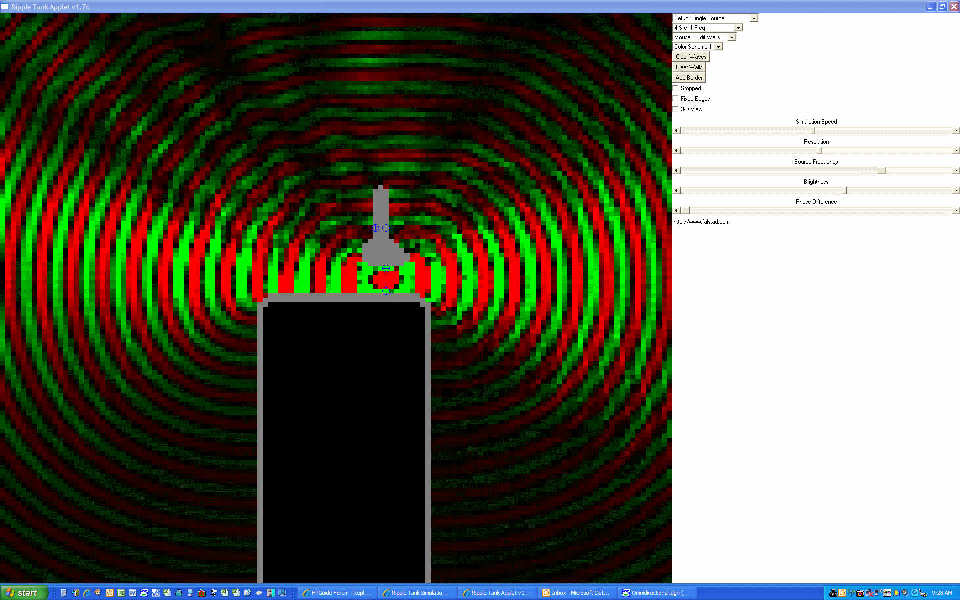Decrease Simulation Speed with left arrow
This screenshot has height=600, width=960.
pyautogui.click(x=677, y=130)
